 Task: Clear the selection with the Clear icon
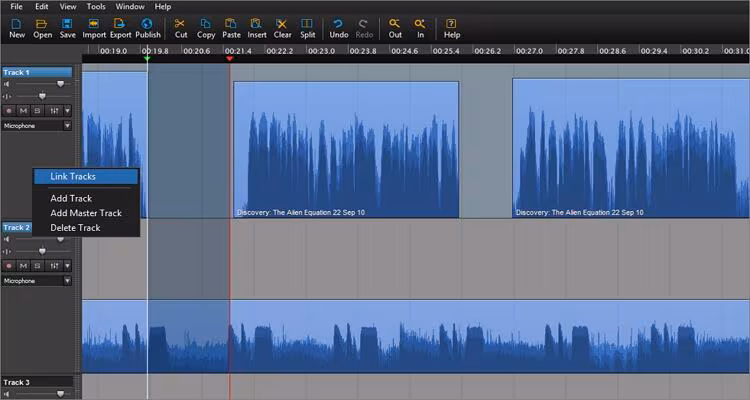(282, 29)
